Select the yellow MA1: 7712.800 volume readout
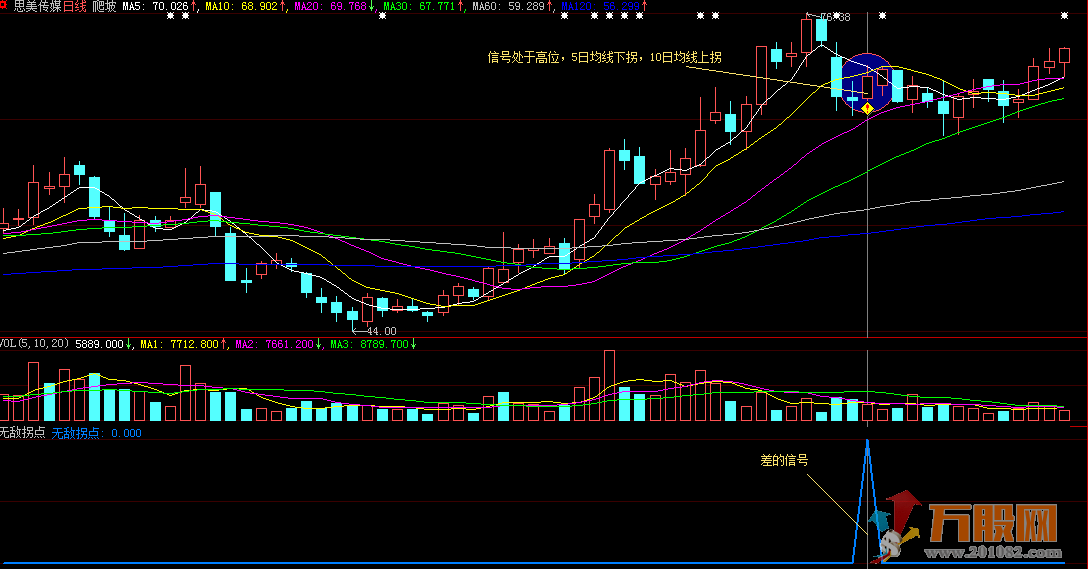 click(184, 343)
